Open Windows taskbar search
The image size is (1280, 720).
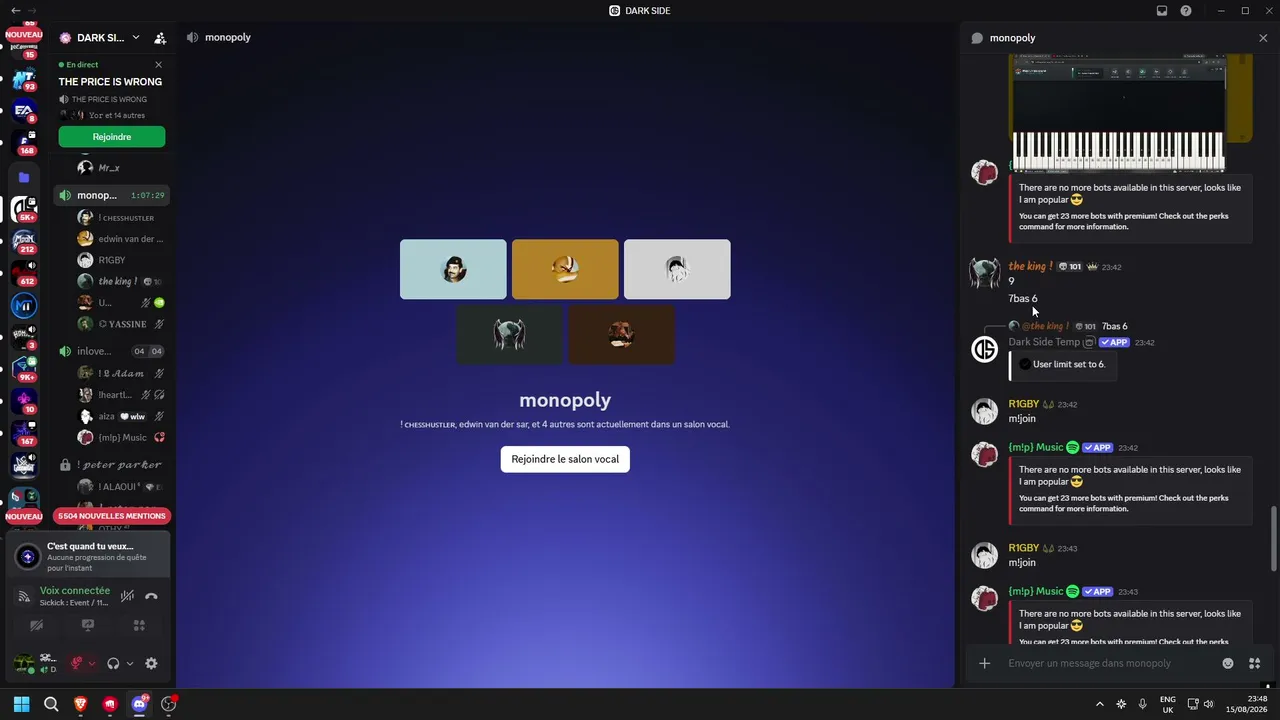(51, 704)
